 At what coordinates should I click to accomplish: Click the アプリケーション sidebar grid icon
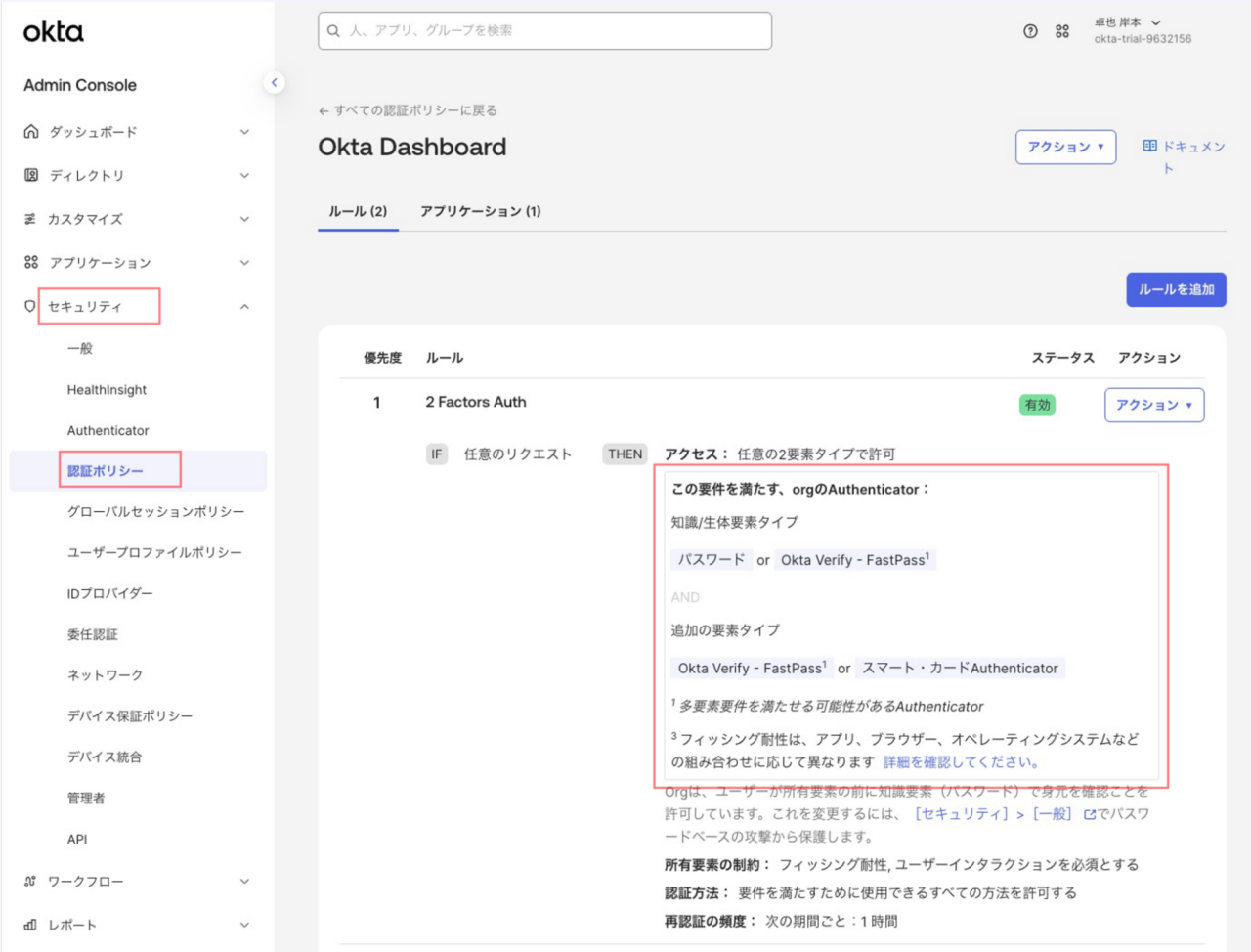[x=31, y=262]
